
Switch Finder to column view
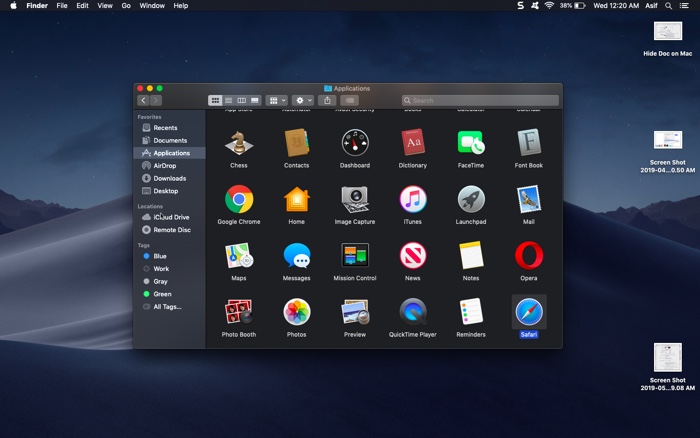click(x=242, y=100)
